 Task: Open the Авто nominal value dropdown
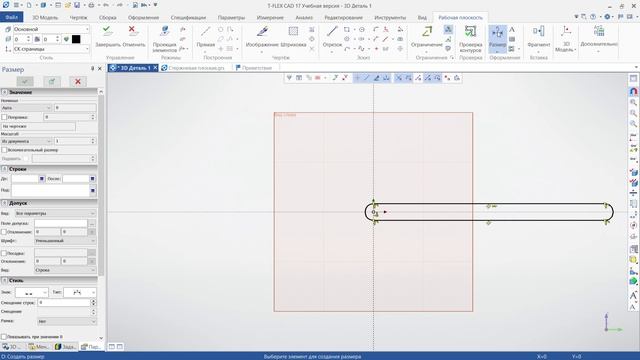pos(26,108)
